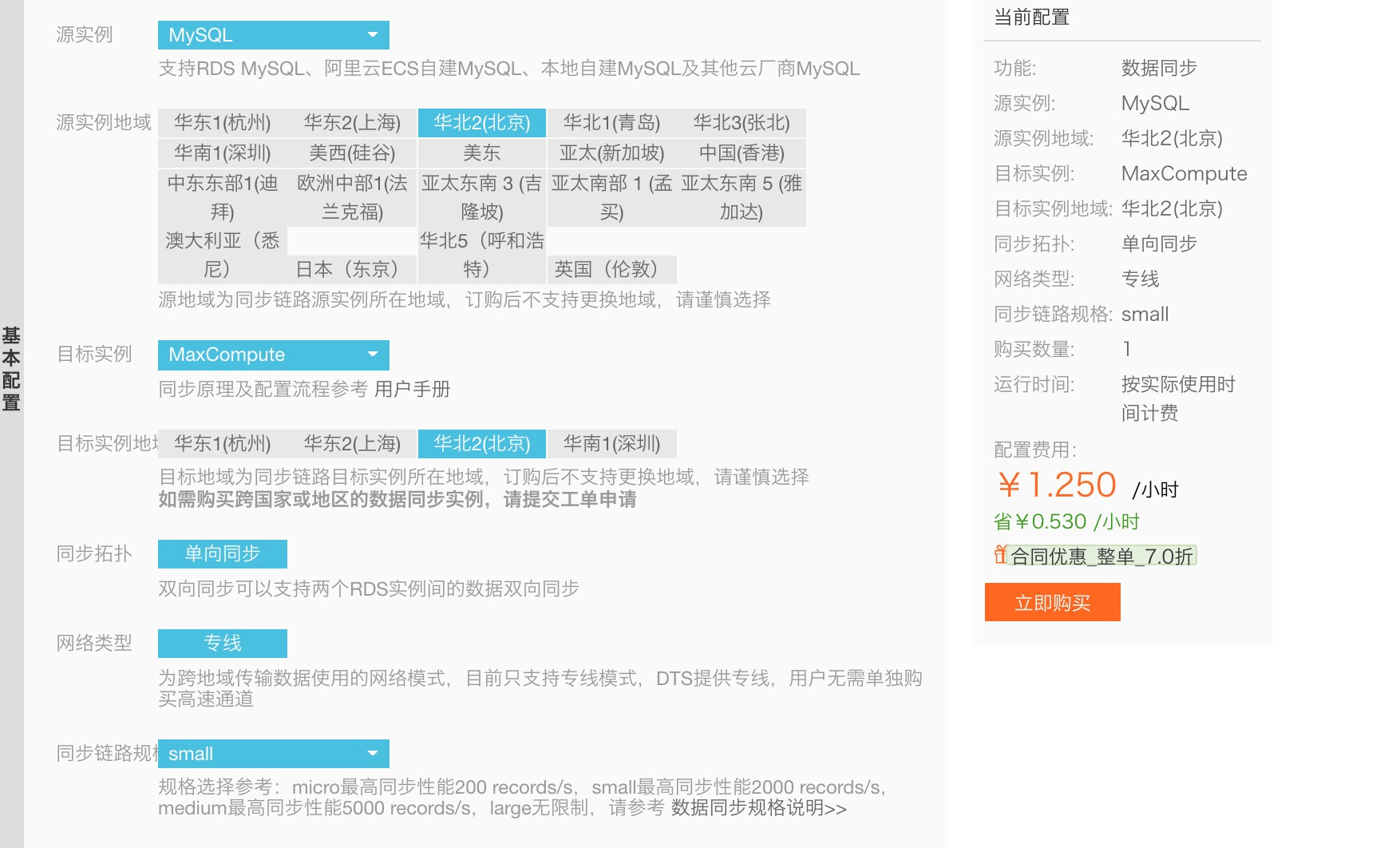Screen dimensions: 1400x848
Task: Choose 单向同步 sync topology
Action: (x=223, y=554)
